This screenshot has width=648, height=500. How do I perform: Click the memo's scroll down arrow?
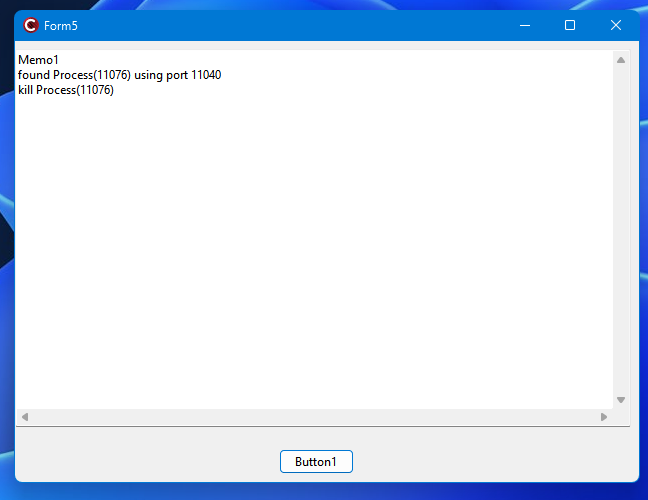click(x=621, y=400)
